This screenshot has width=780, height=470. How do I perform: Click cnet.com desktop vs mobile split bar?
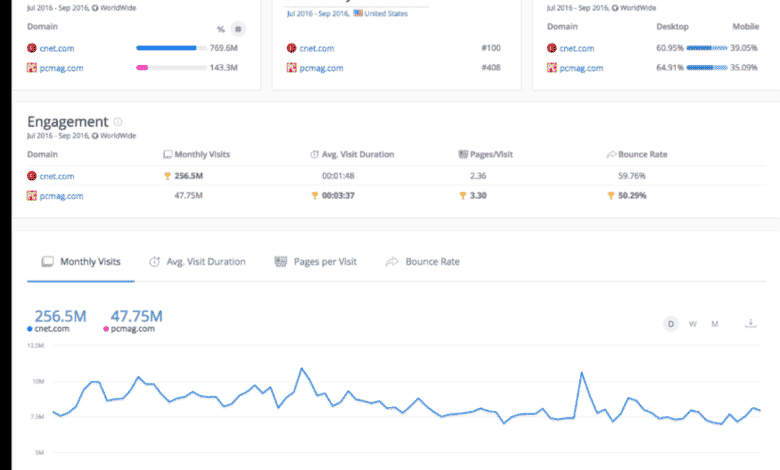click(x=707, y=48)
